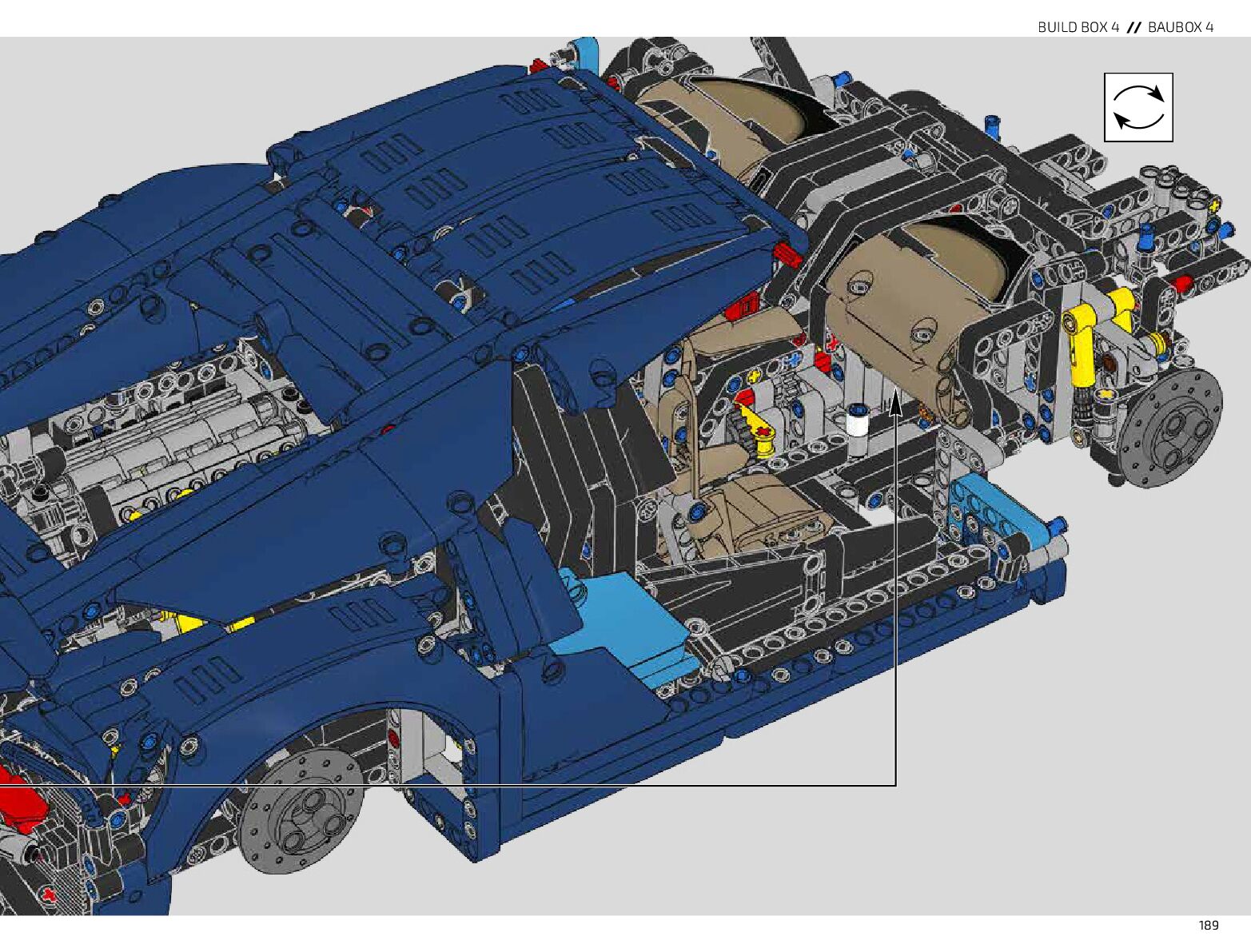Click the gray engine block at left
This screenshot has height=952, width=1251.
click(184, 448)
